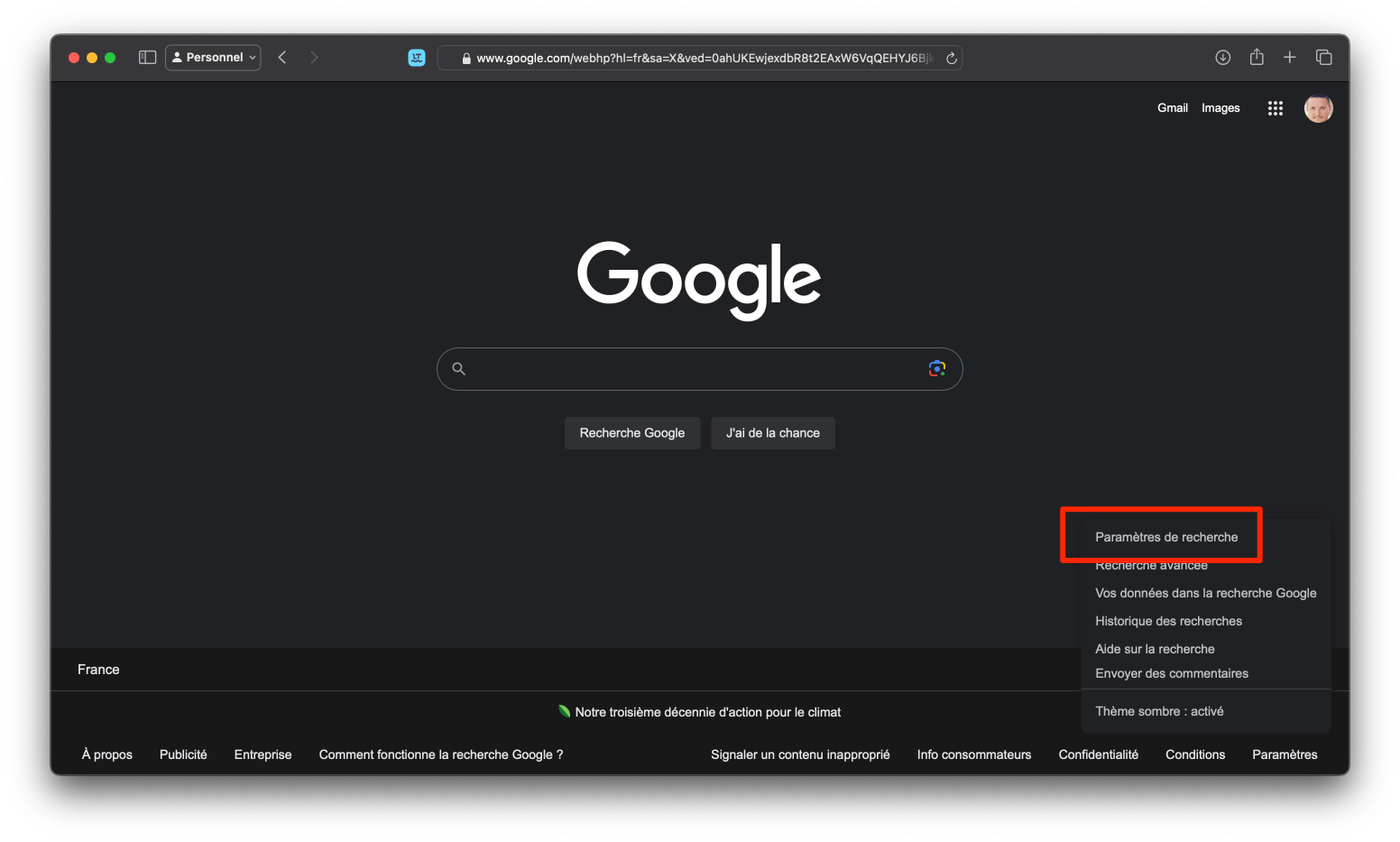Click the France country label

(98, 670)
